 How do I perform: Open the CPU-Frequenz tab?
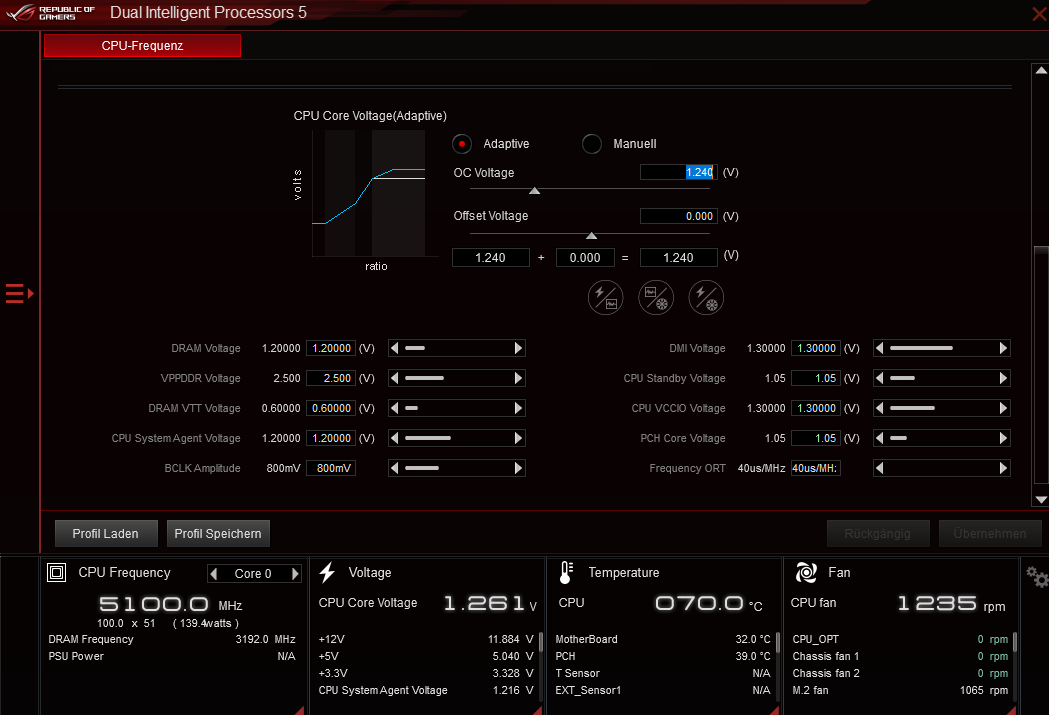[142, 45]
